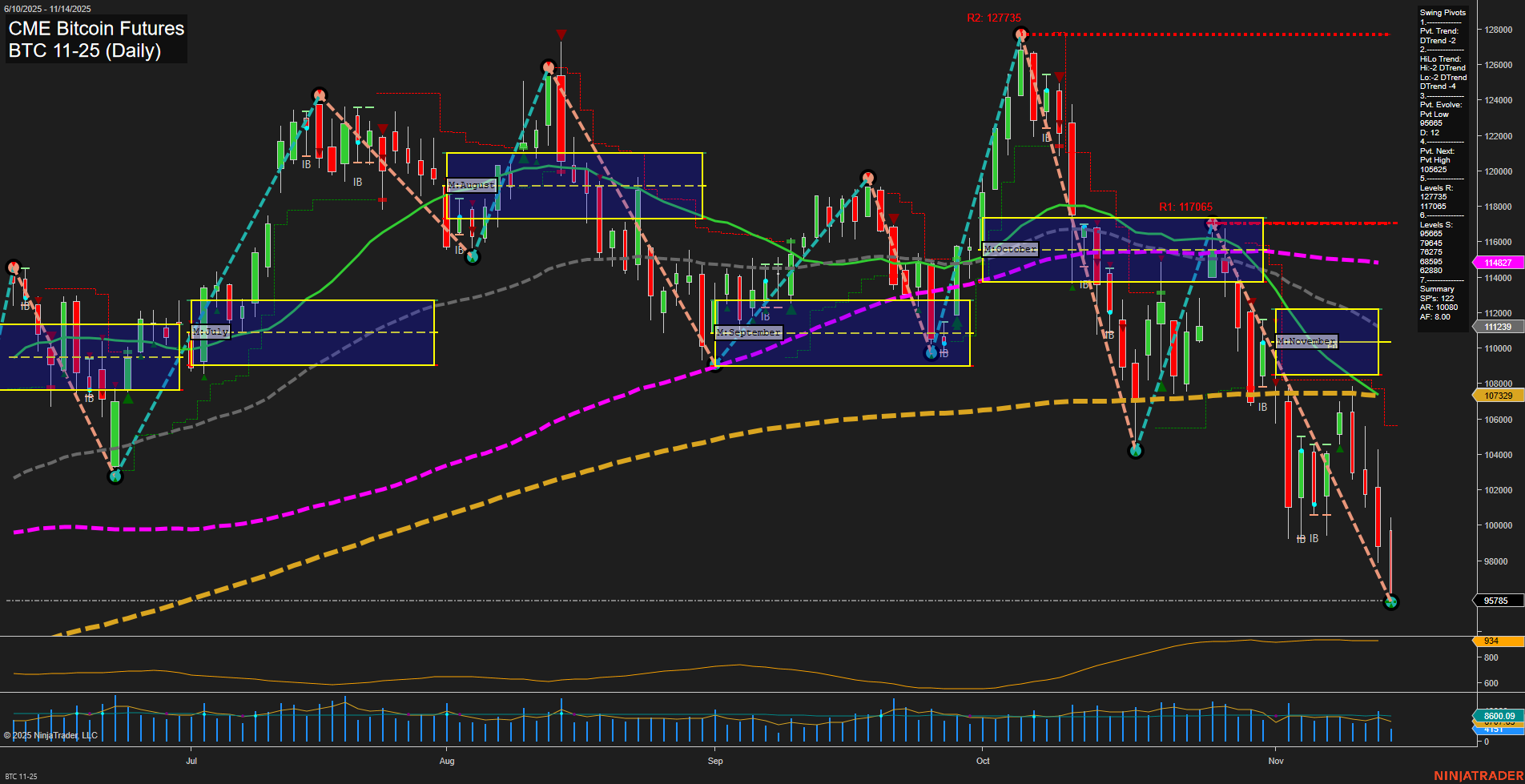
Task: Select the M:August monthly range label
Action: [x=471, y=185]
